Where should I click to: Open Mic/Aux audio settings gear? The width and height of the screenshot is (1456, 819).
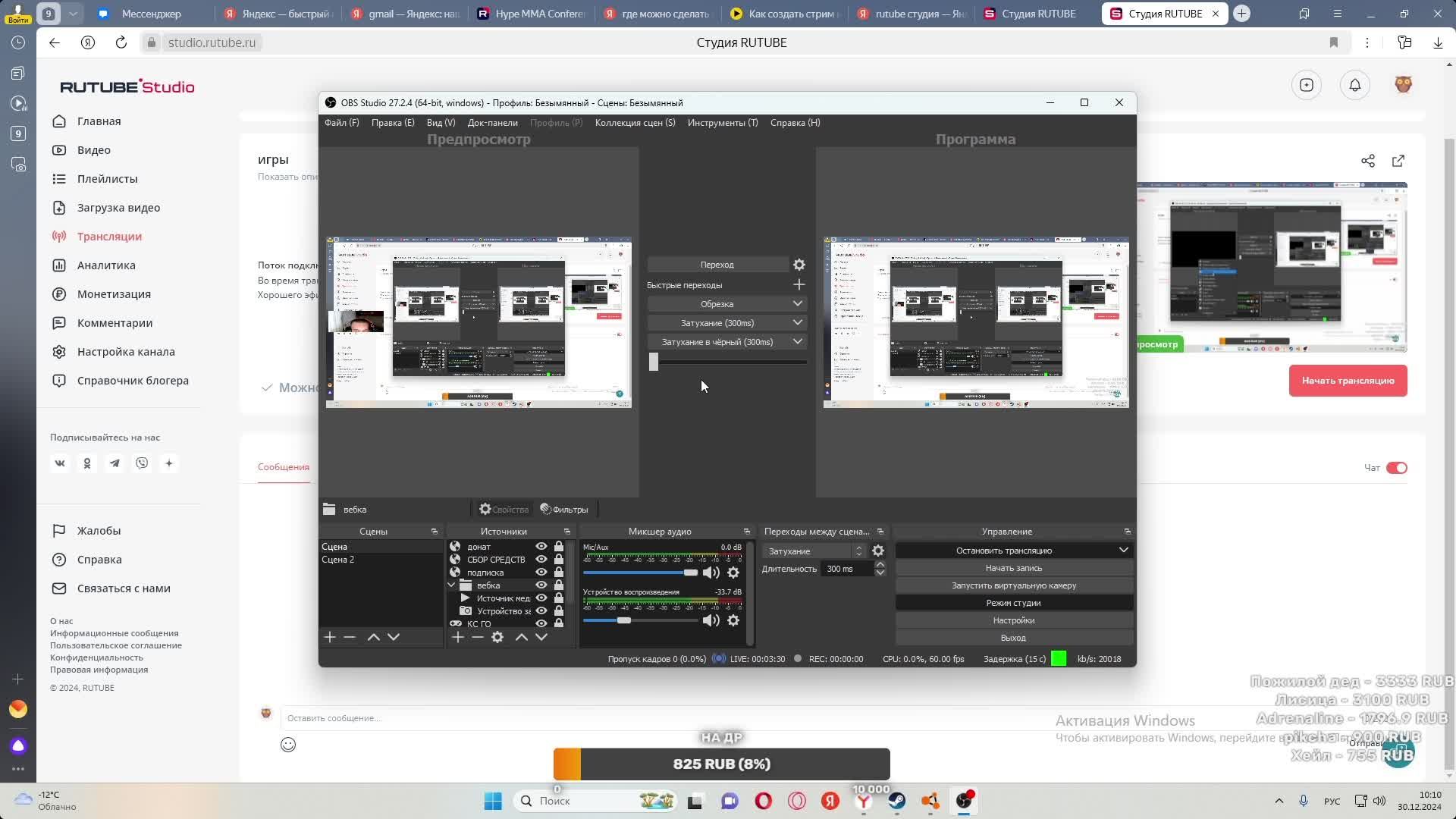click(733, 573)
